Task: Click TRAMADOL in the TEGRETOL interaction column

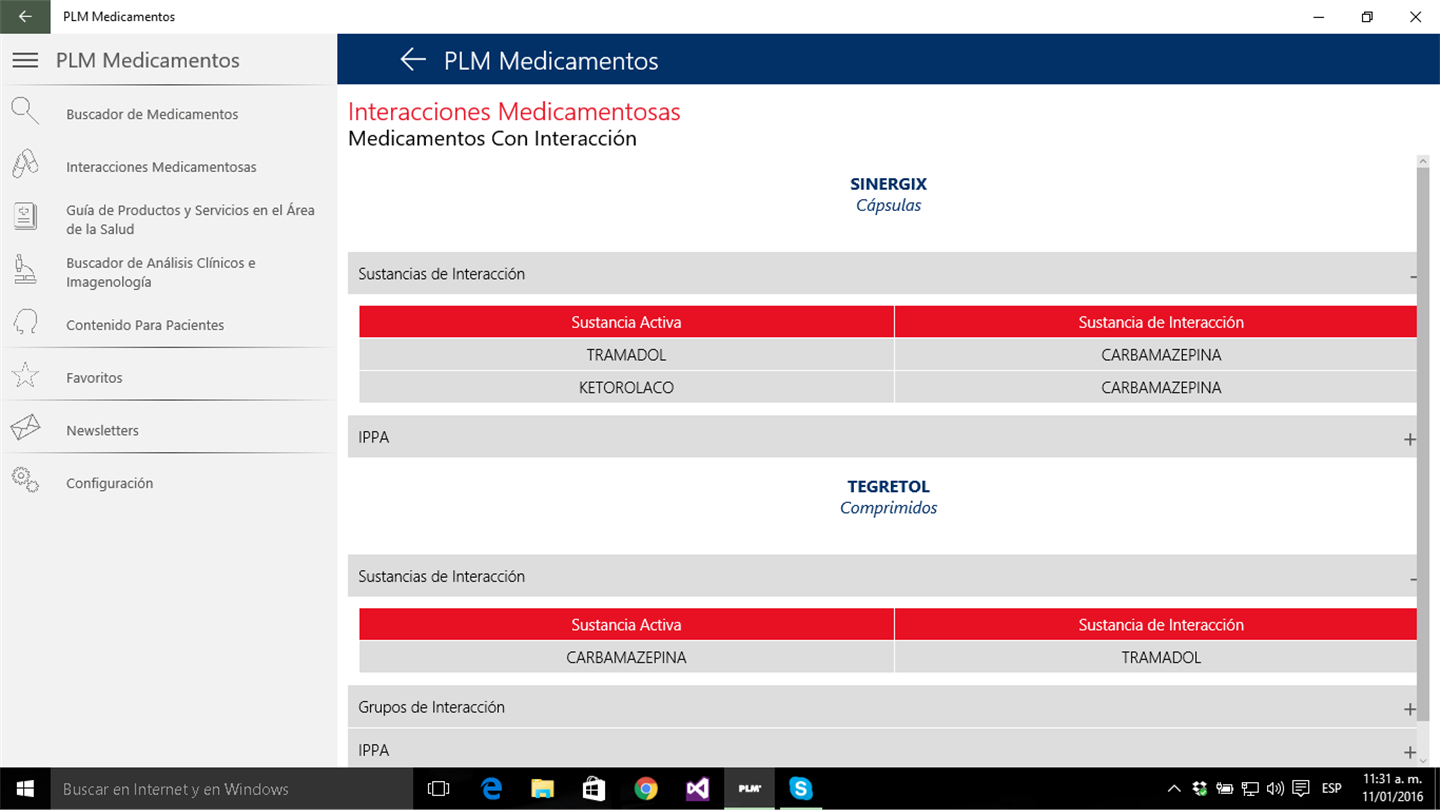Action: [1156, 657]
